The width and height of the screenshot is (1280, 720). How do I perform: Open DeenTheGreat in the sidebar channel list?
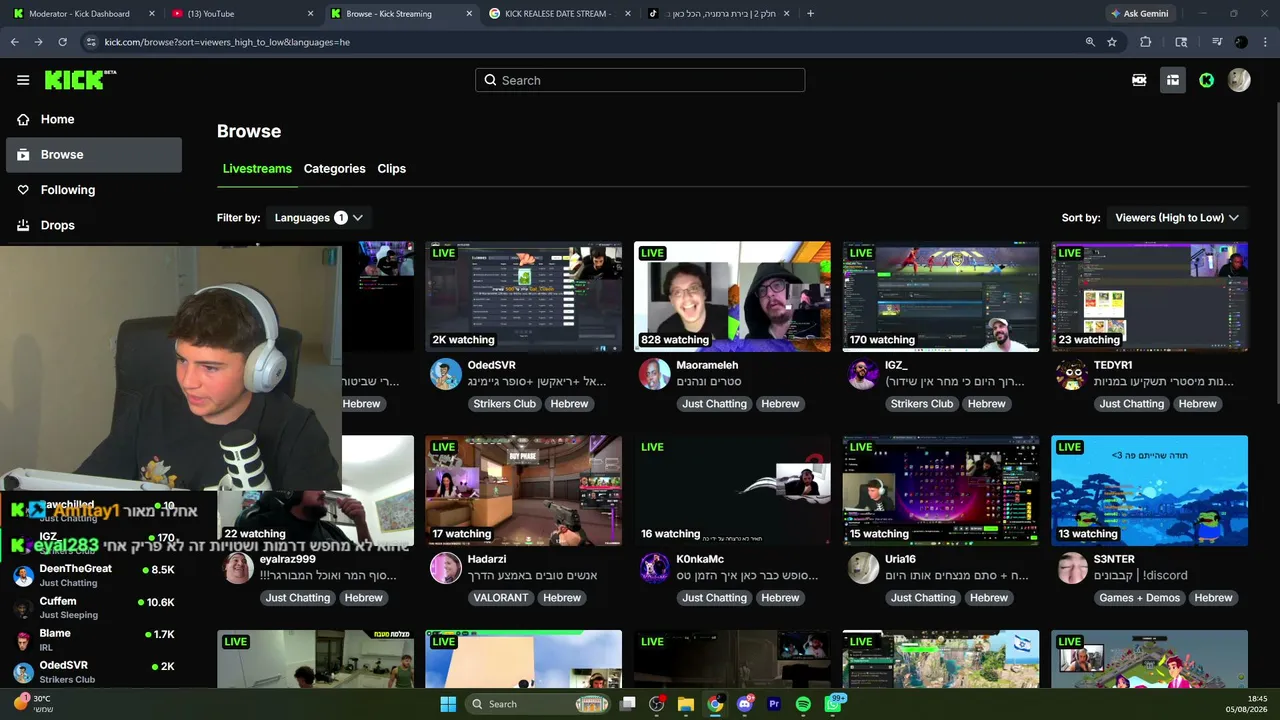[x=94, y=576]
